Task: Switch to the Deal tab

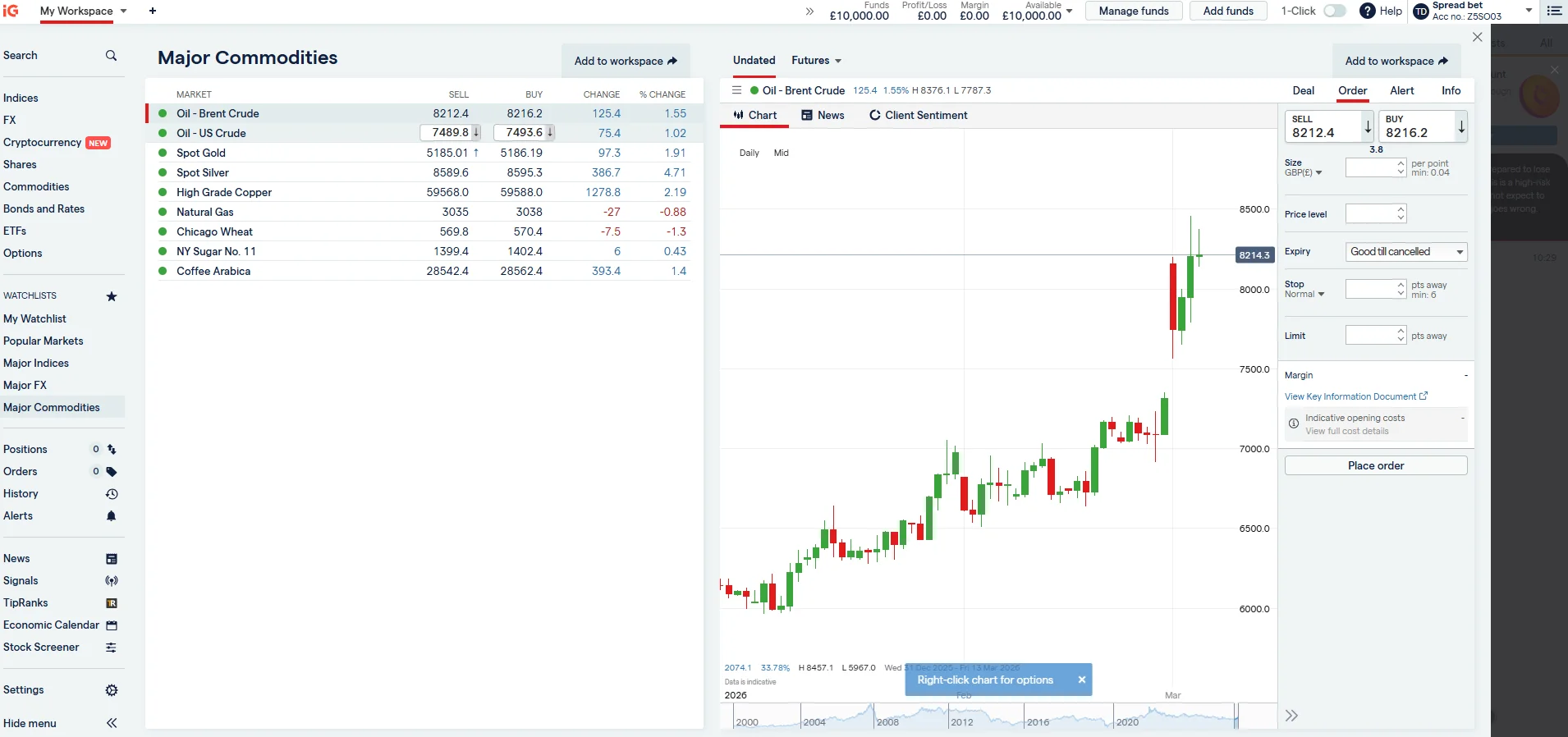Action: [x=1304, y=91]
